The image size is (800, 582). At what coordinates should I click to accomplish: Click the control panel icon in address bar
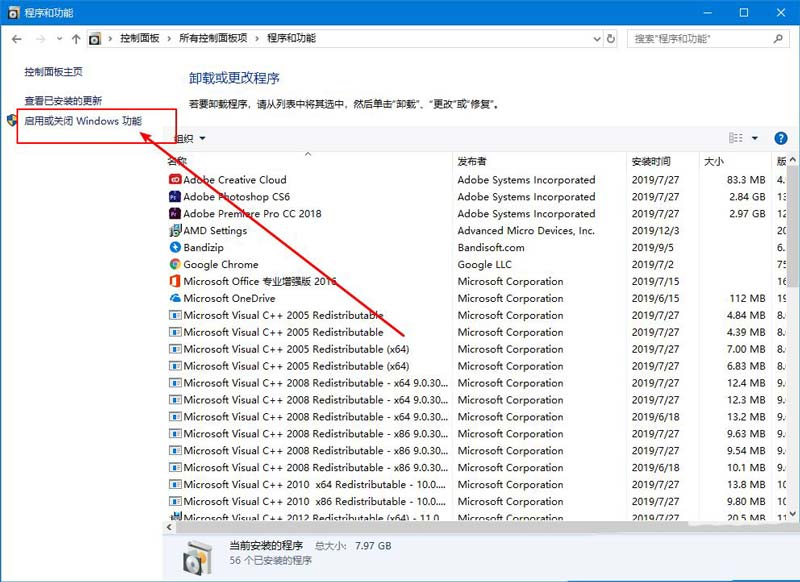[95, 39]
